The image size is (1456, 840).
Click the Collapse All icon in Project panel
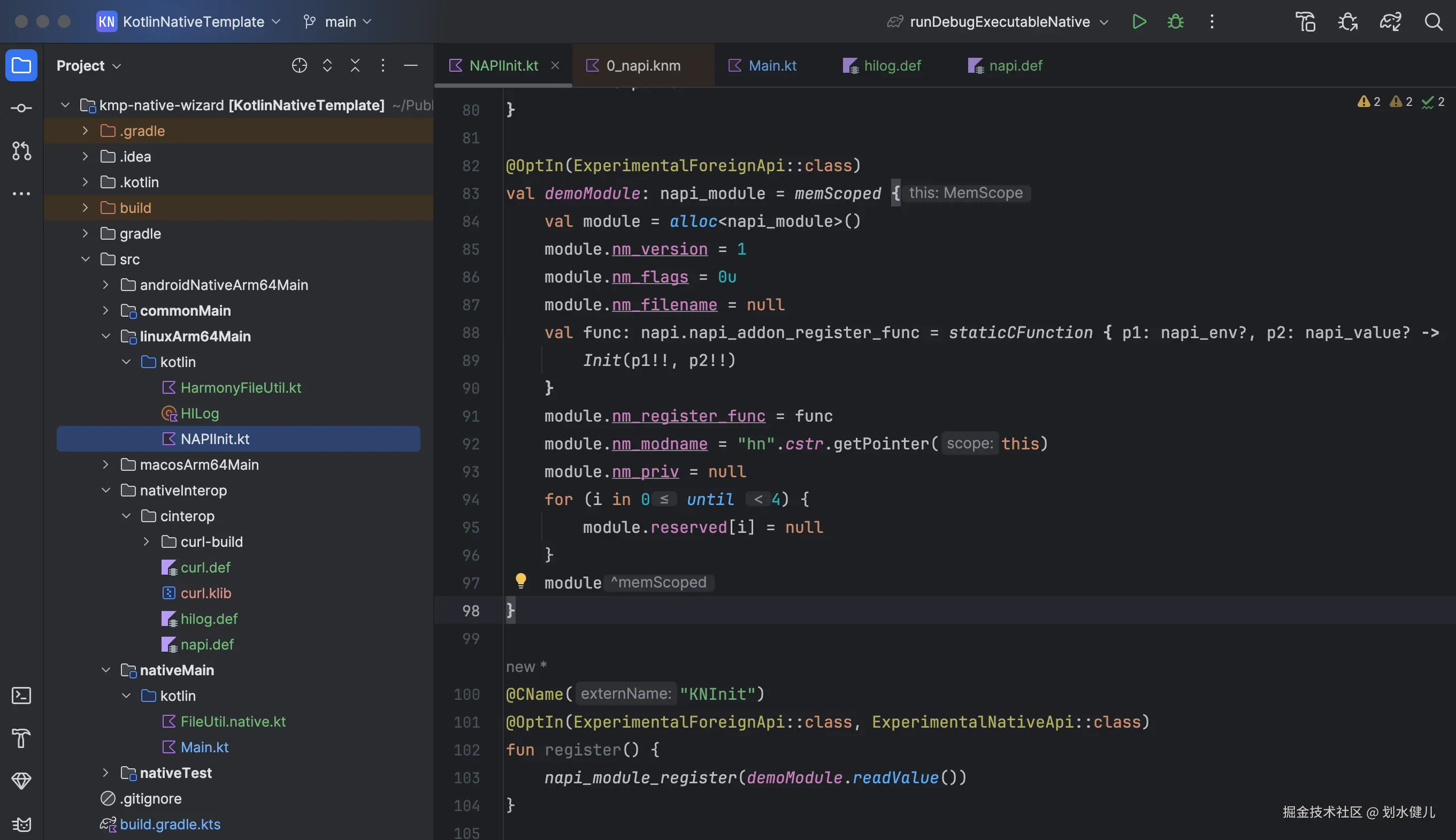(x=355, y=66)
